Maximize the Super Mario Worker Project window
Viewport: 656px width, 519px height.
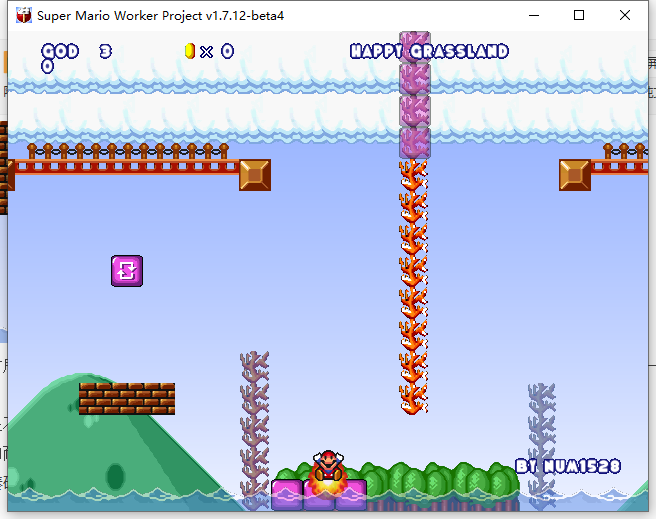579,16
